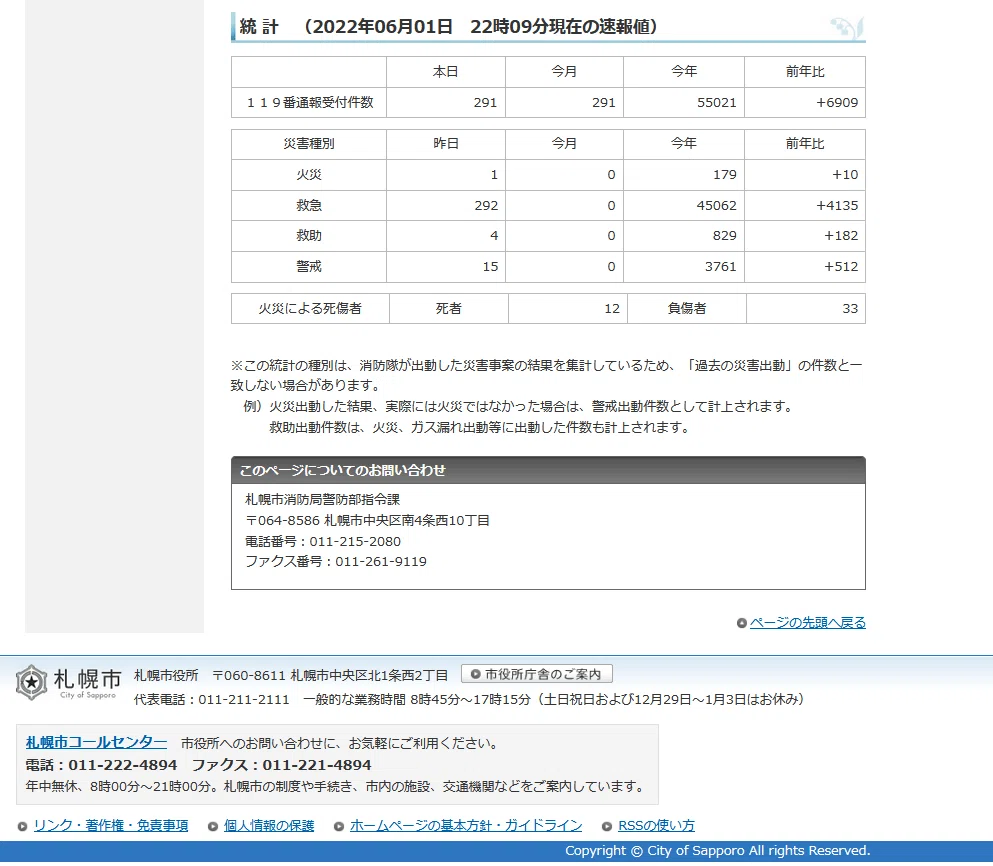The width and height of the screenshot is (993, 866).
Task: Click the 負傷者 label cell
Action: point(687,309)
